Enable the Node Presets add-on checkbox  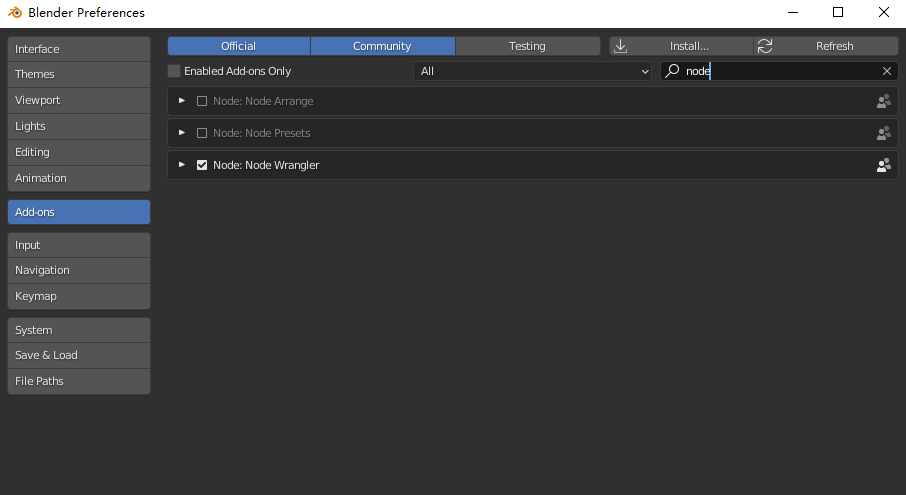click(202, 133)
